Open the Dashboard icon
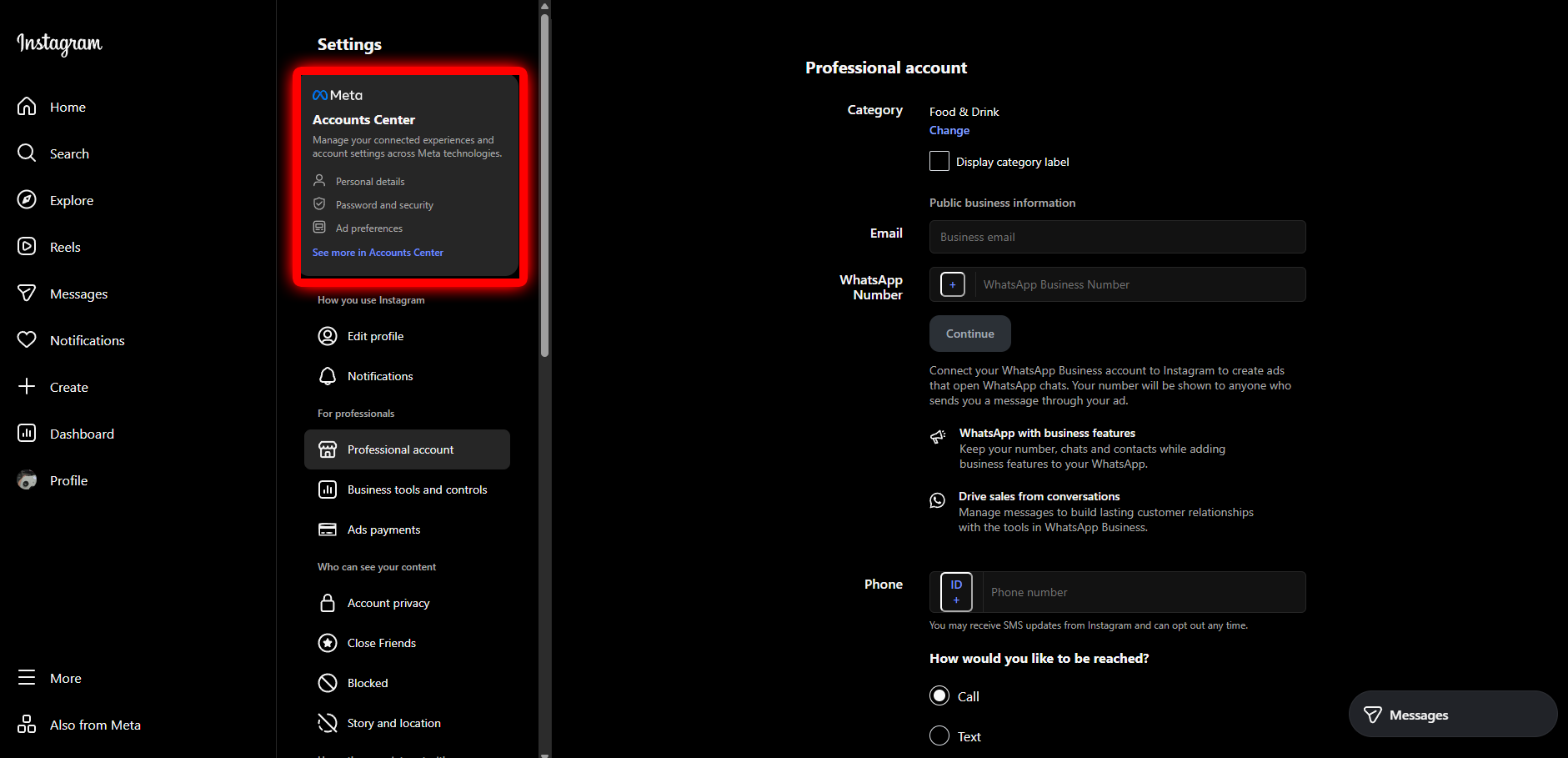 pos(27,434)
